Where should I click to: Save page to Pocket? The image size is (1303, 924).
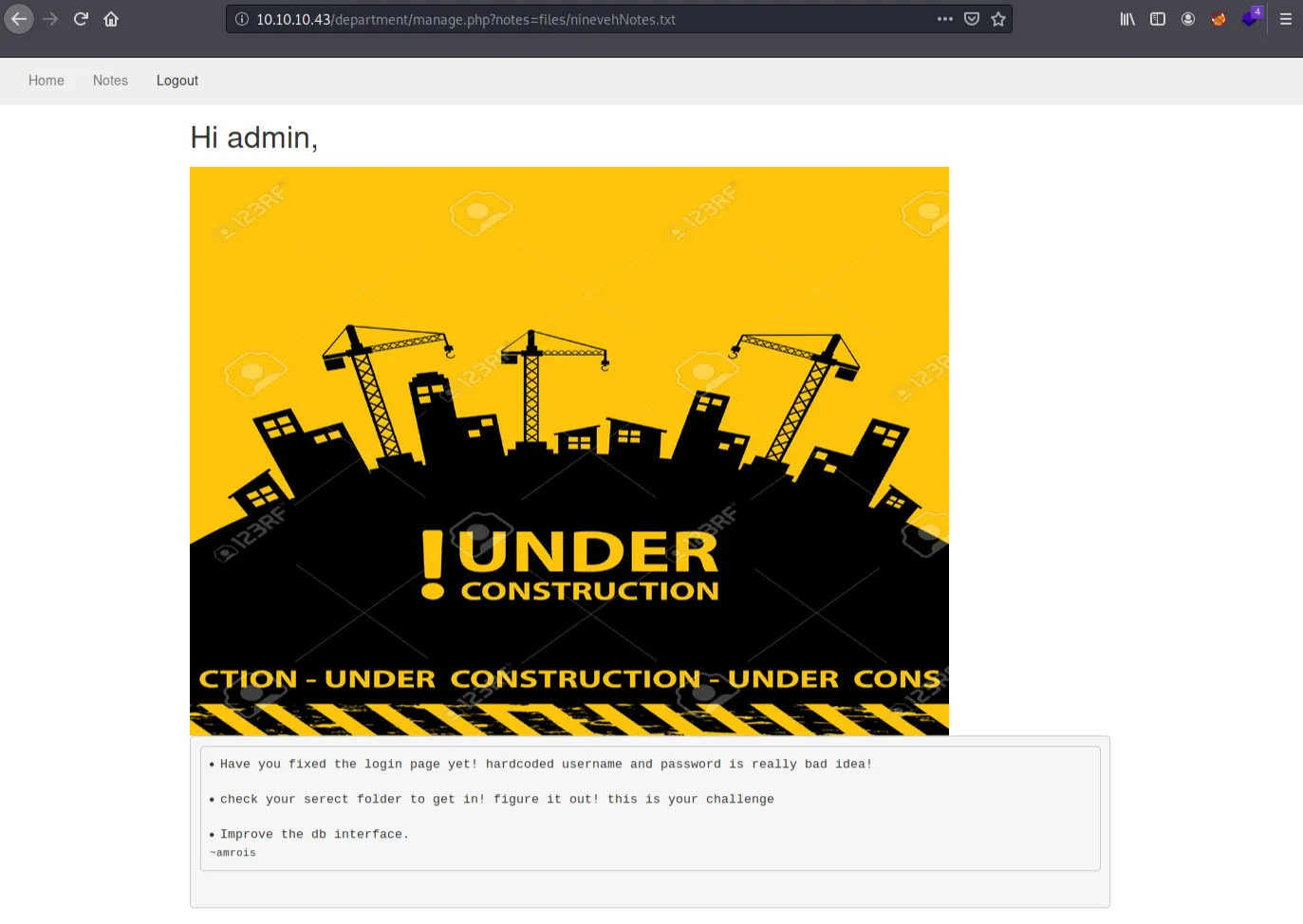[972, 19]
